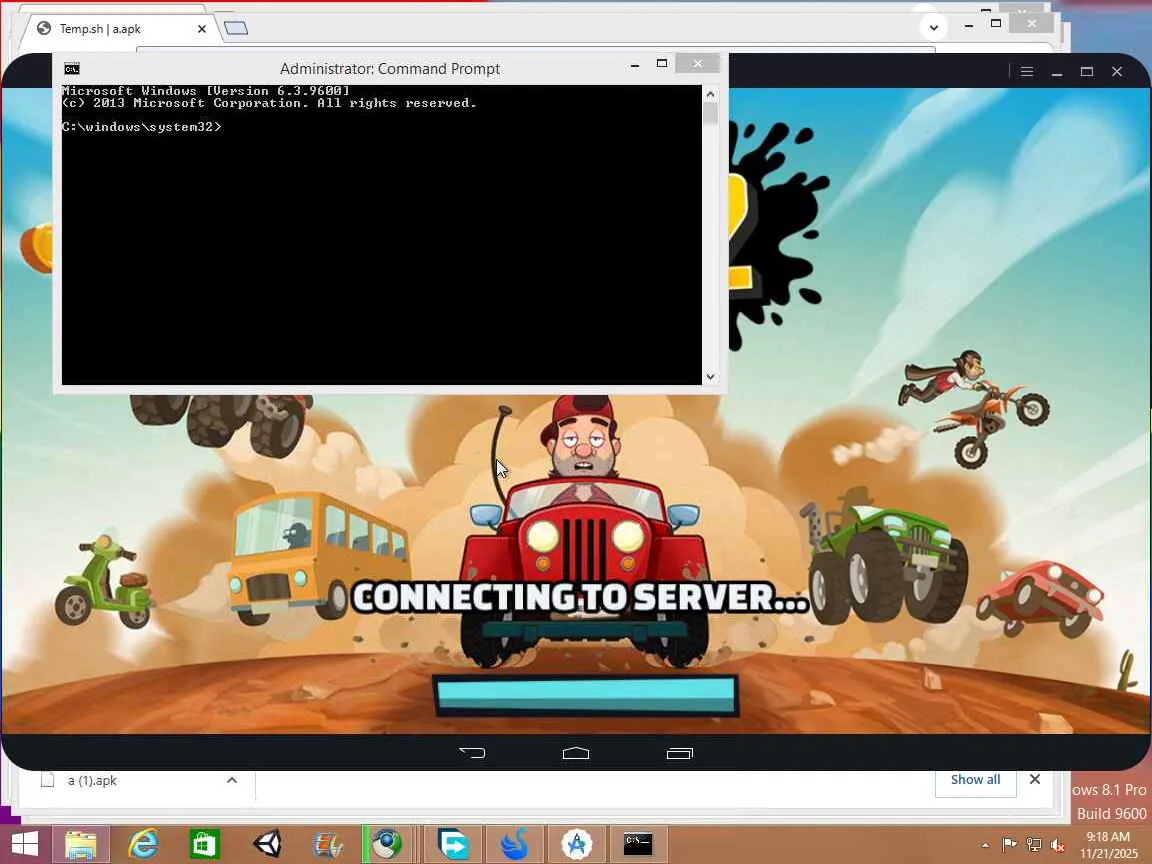Open the network status tray icon
Image resolution: width=1152 pixels, height=864 pixels.
1034,845
